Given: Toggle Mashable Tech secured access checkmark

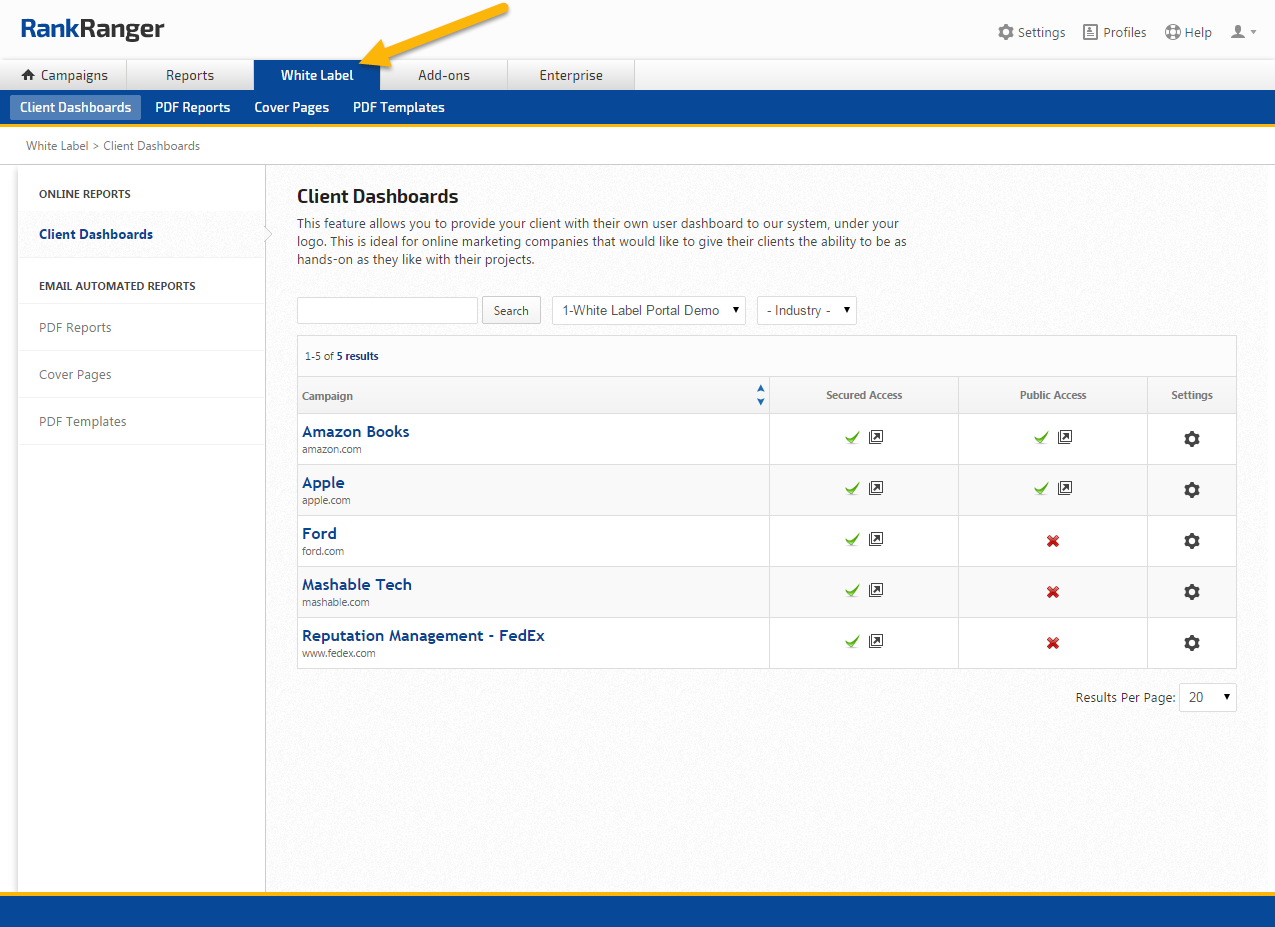Looking at the screenshot, I should [x=852, y=590].
